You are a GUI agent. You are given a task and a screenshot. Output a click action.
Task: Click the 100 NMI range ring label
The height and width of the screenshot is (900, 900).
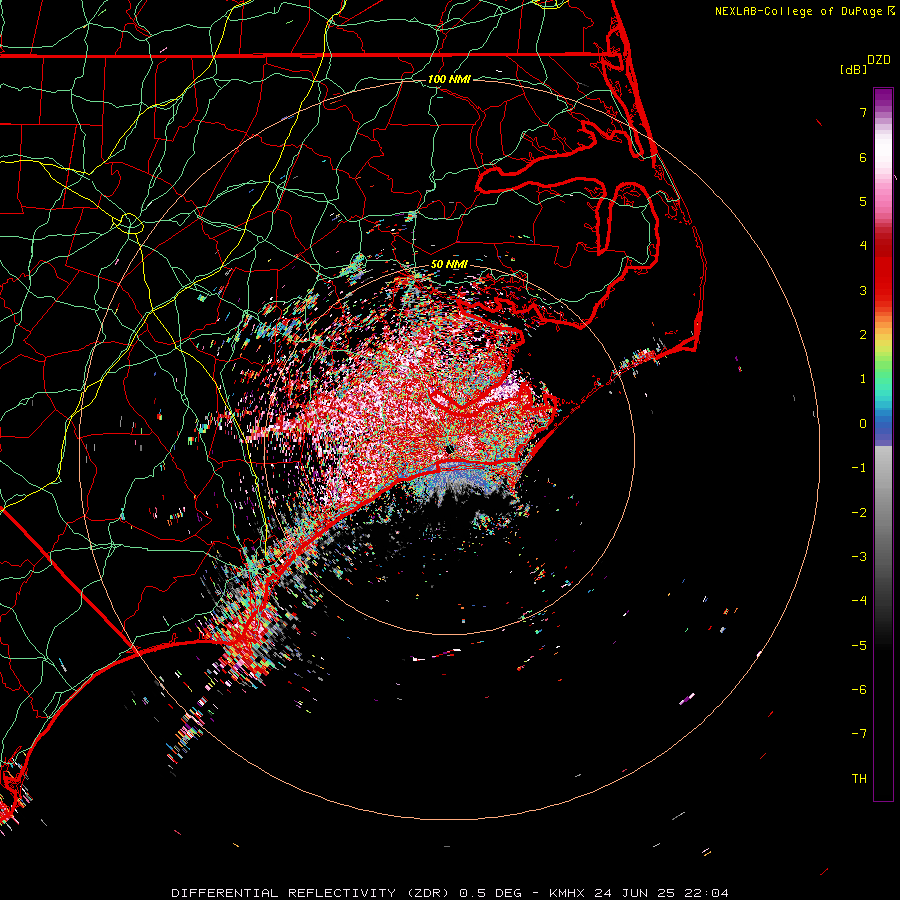tap(449, 79)
